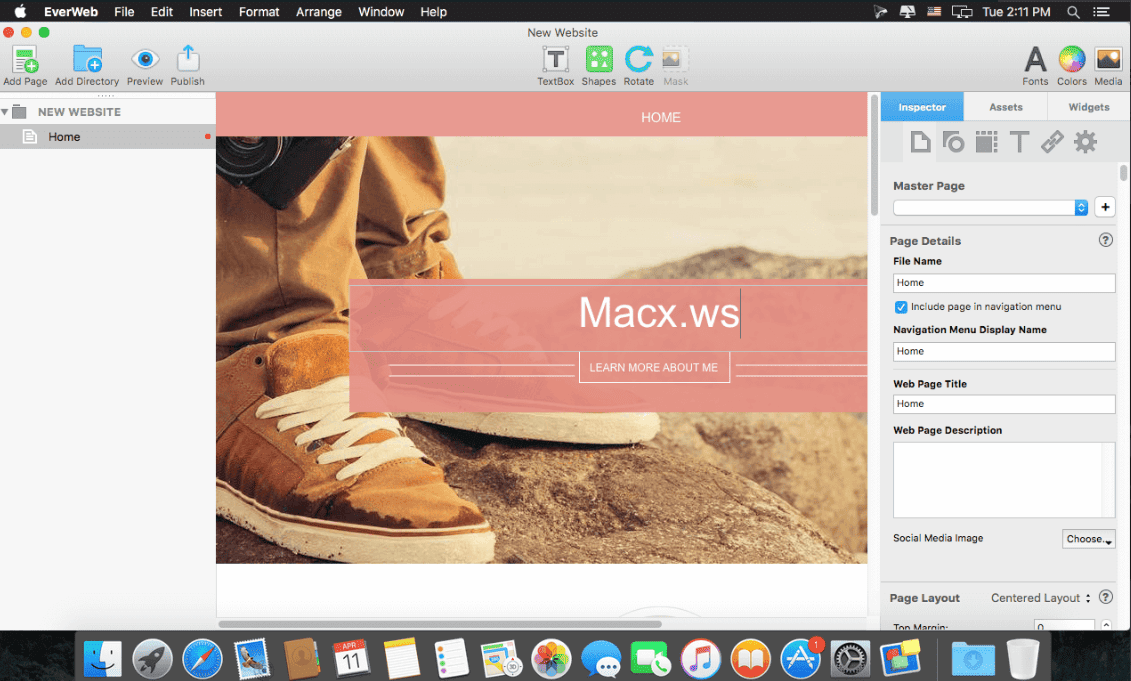Click the Macx.ws heading text
This screenshot has width=1131, height=681.
(x=659, y=313)
